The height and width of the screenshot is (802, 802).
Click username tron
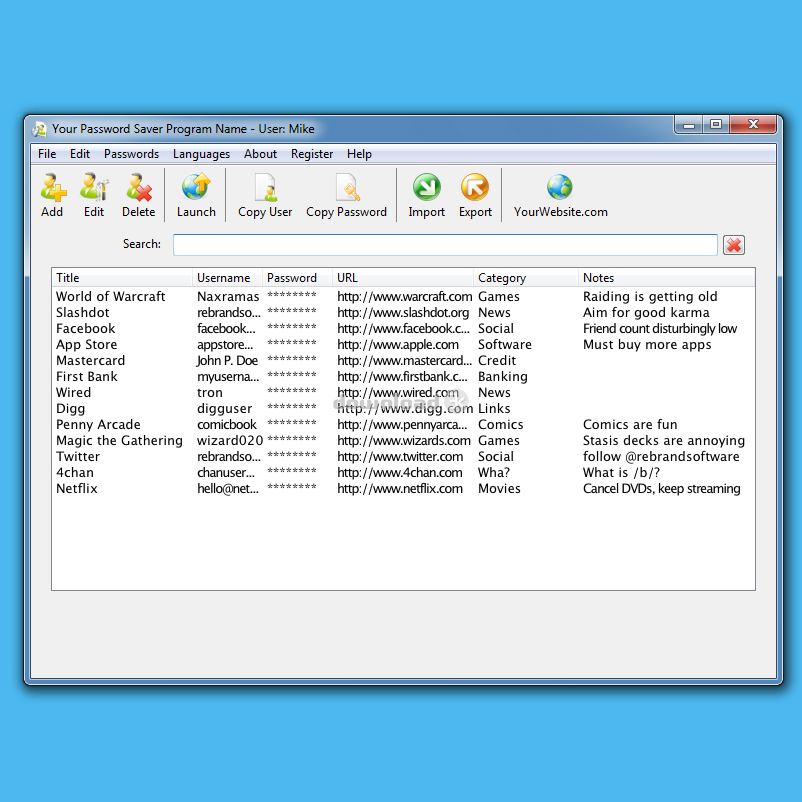click(x=210, y=392)
